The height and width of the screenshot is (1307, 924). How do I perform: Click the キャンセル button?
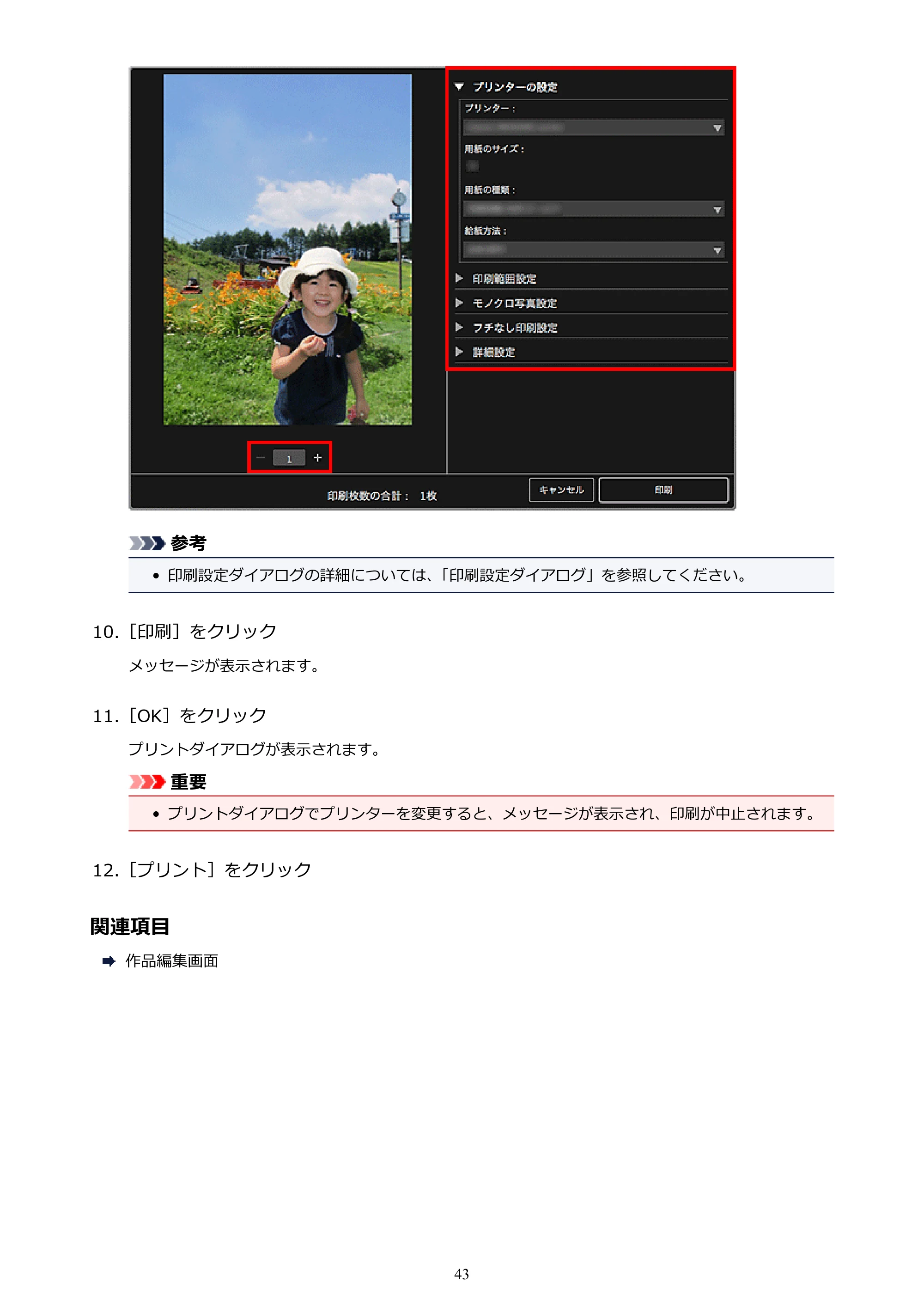point(561,490)
